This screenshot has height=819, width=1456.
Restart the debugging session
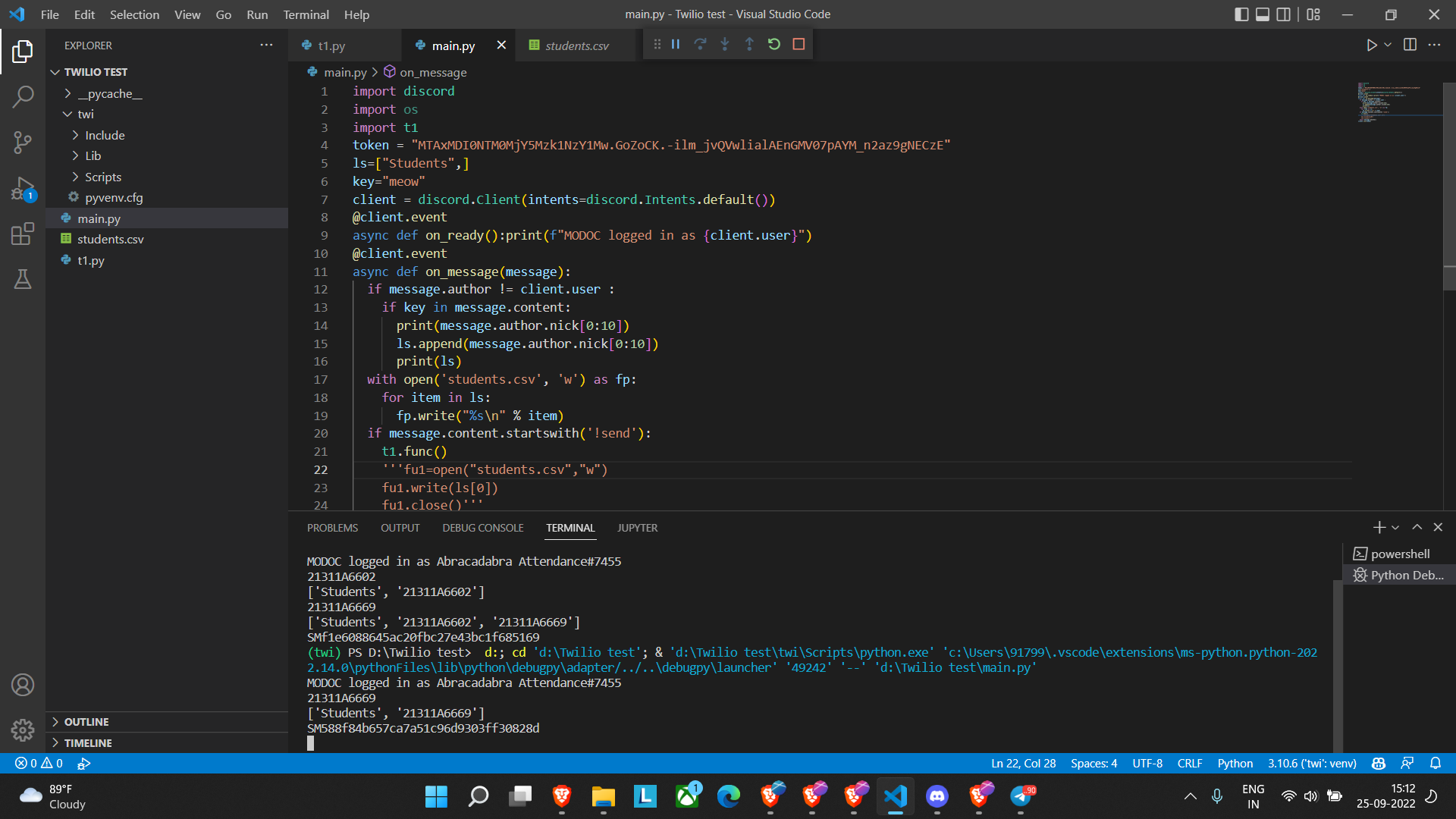773,45
